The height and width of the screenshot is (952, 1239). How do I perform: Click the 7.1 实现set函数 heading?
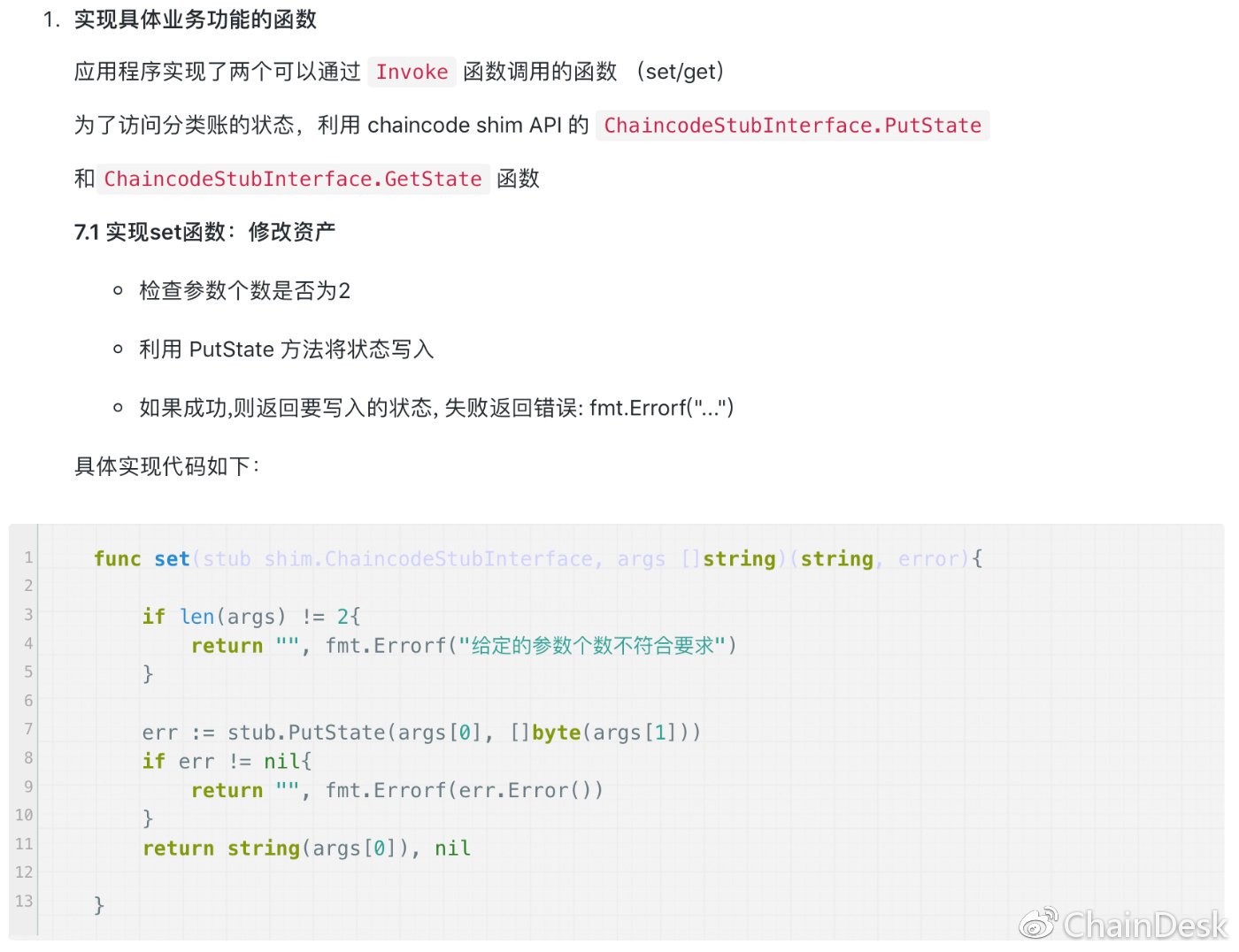point(204,232)
